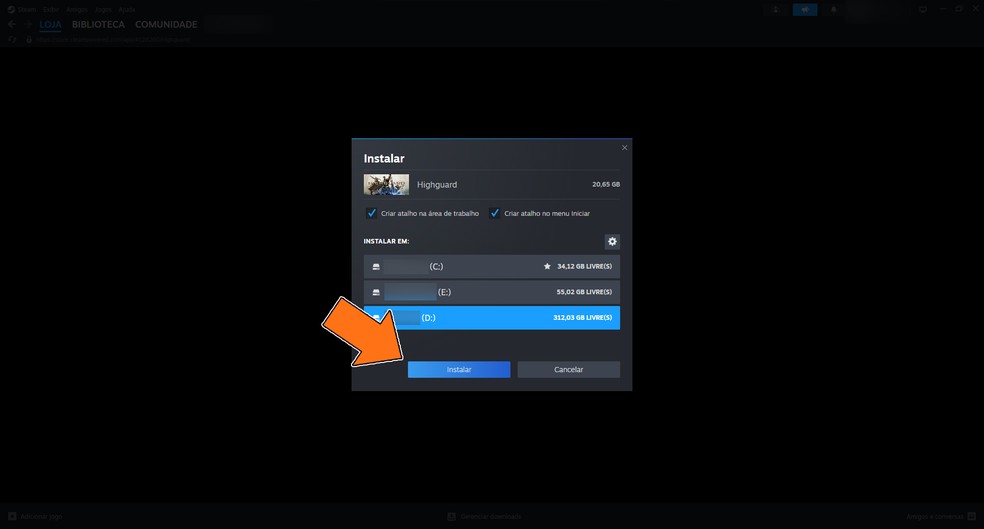Viewport: 984px width, 529px height.
Task: Click the blue announcements megaphone button
Action: coord(805,9)
